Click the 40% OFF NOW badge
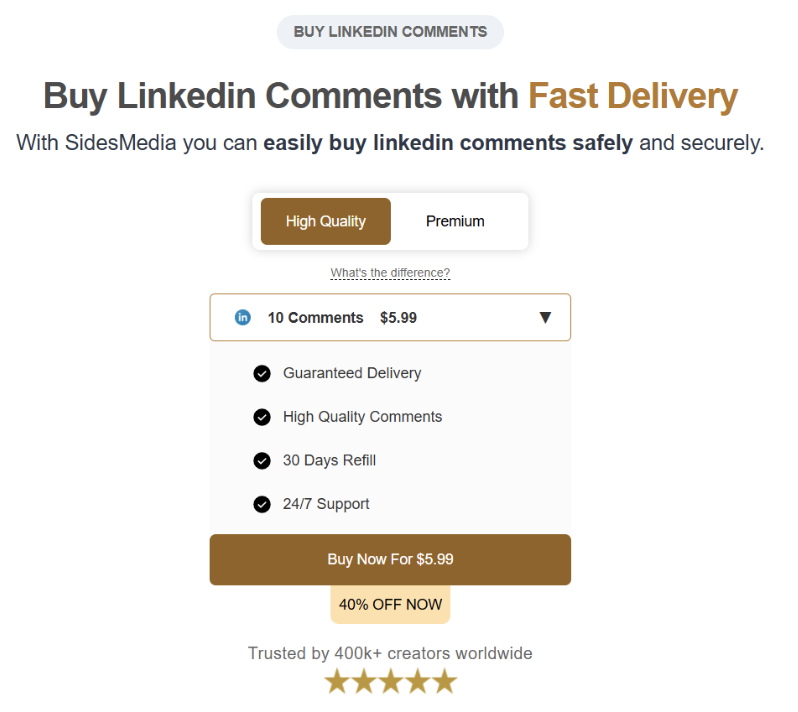This screenshot has height=712, width=798. click(390, 604)
